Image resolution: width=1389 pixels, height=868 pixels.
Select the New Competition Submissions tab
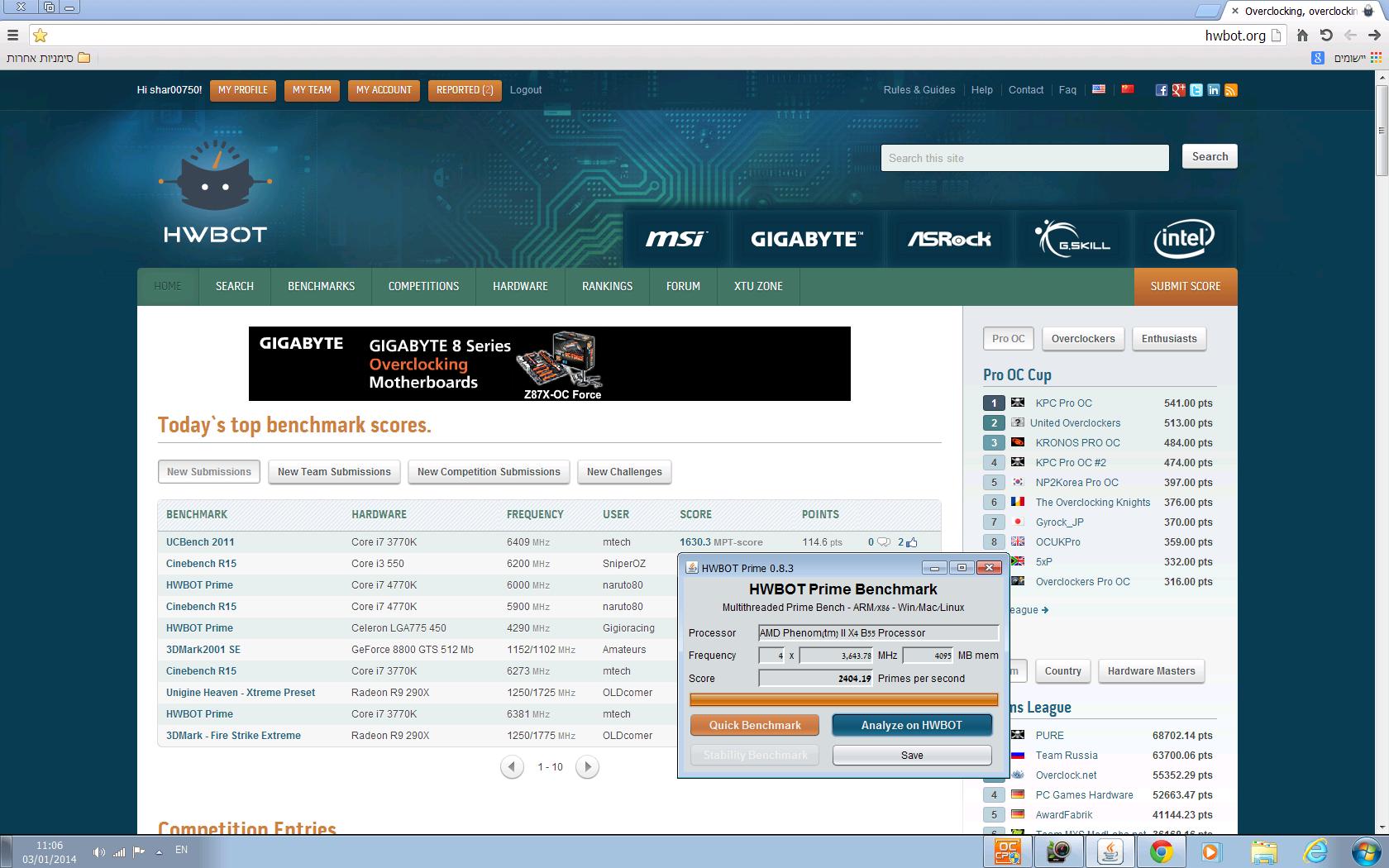(x=489, y=472)
